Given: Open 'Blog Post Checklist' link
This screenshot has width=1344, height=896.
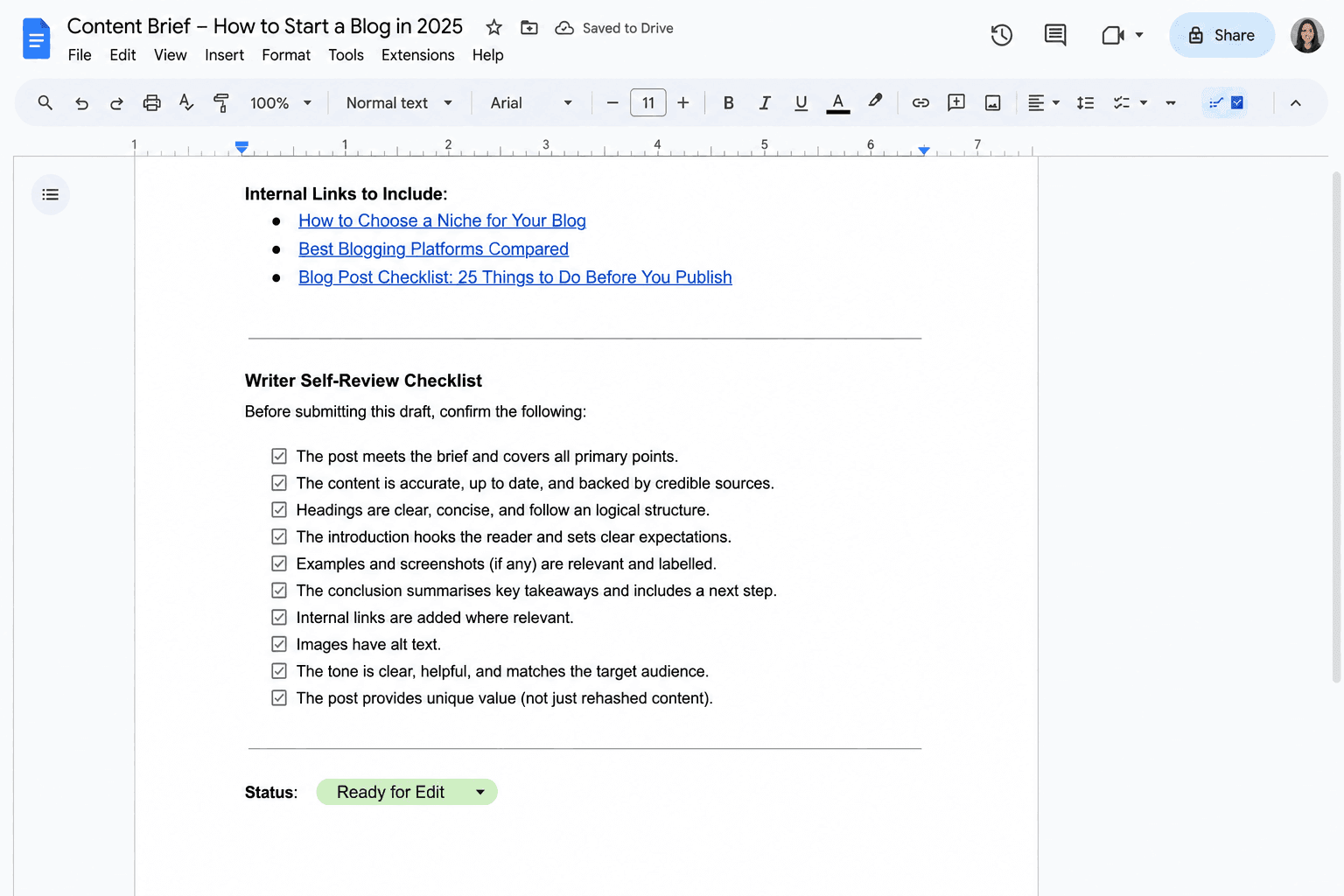Looking at the screenshot, I should [514, 276].
